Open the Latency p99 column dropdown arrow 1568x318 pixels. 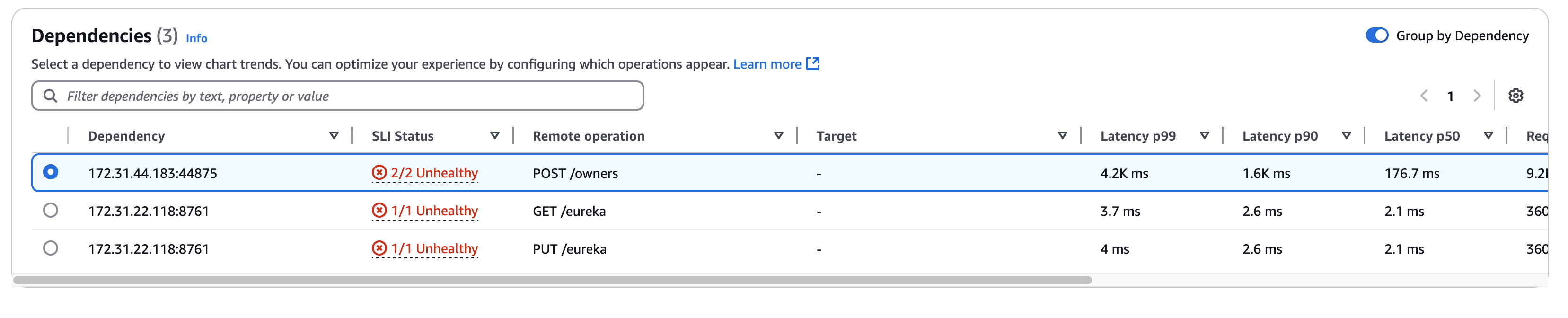pos(1204,136)
